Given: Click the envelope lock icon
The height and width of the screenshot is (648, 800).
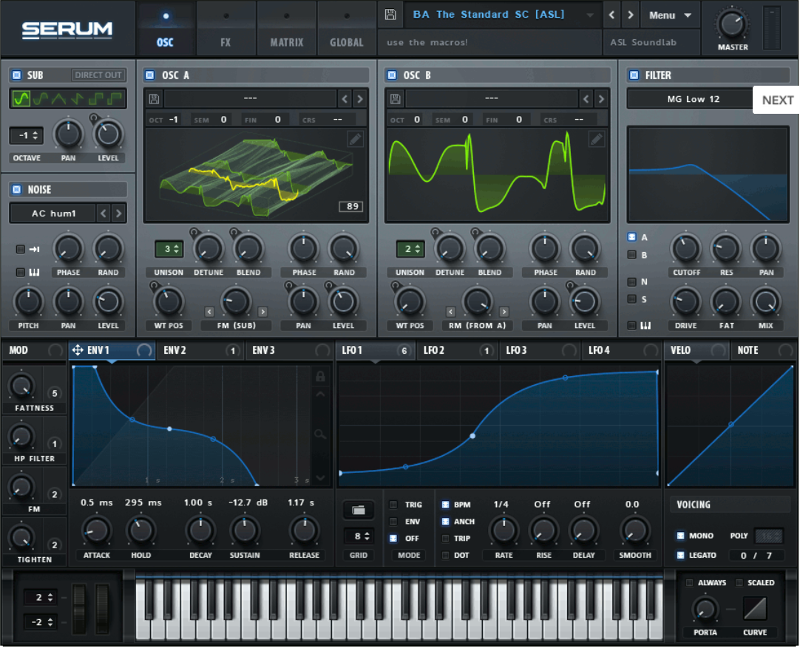Looking at the screenshot, I should [320, 377].
